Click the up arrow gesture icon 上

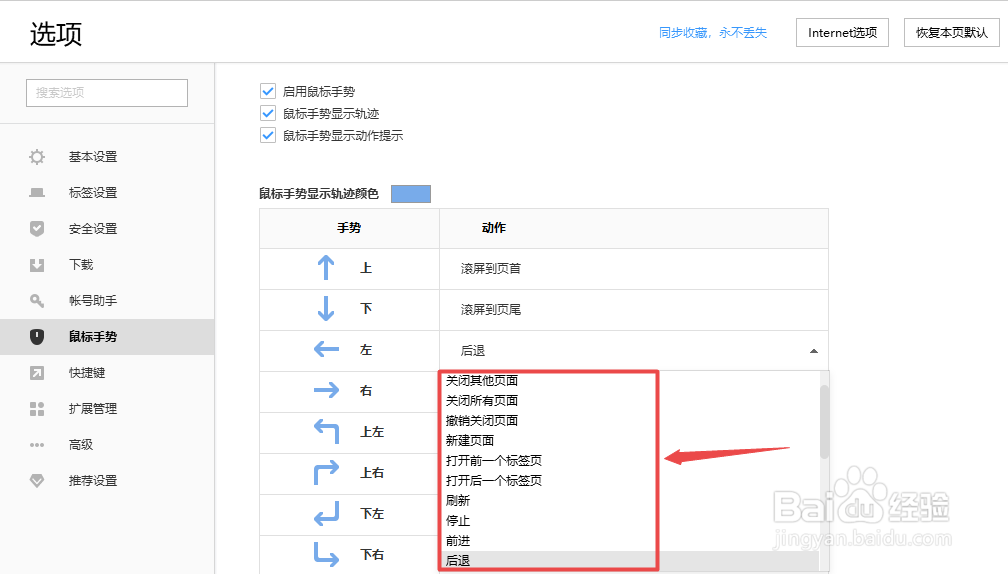[x=326, y=267]
